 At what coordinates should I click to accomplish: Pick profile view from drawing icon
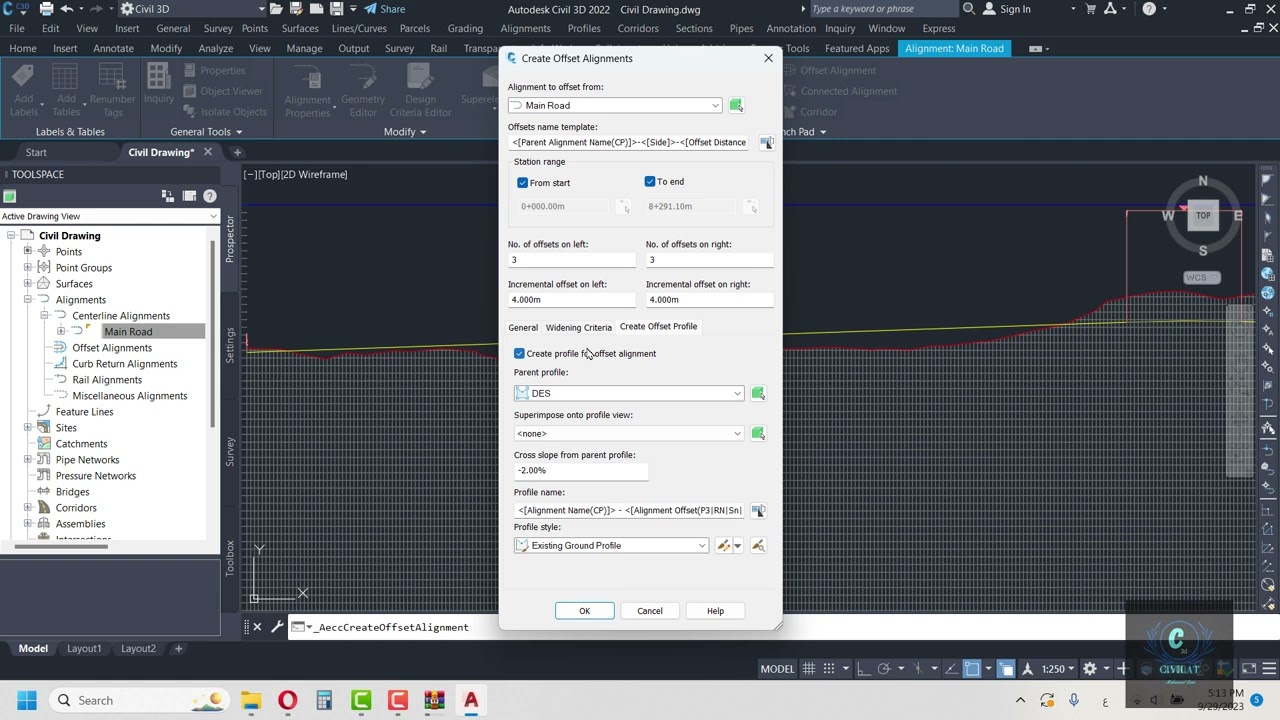tap(758, 433)
